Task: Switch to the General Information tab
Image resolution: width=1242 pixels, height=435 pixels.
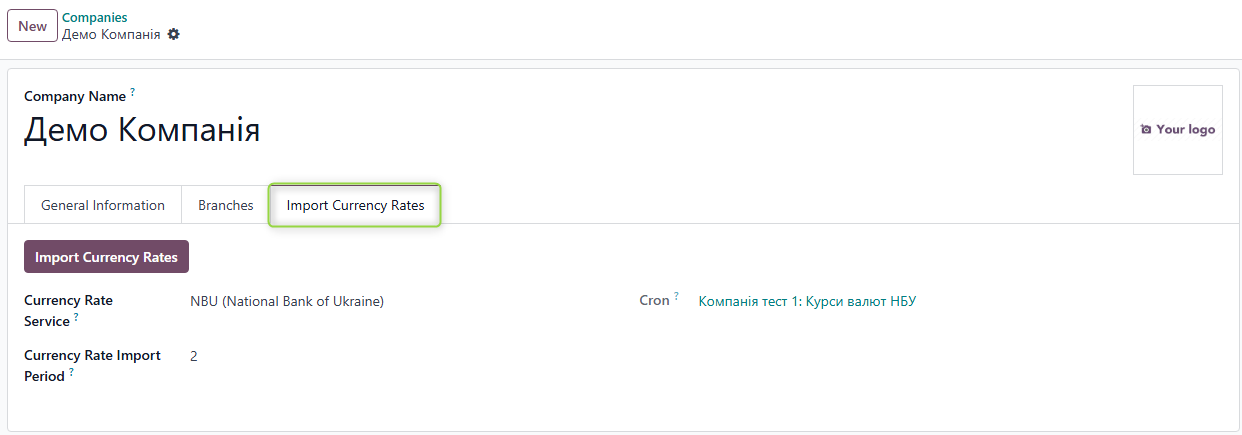Action: [103, 205]
